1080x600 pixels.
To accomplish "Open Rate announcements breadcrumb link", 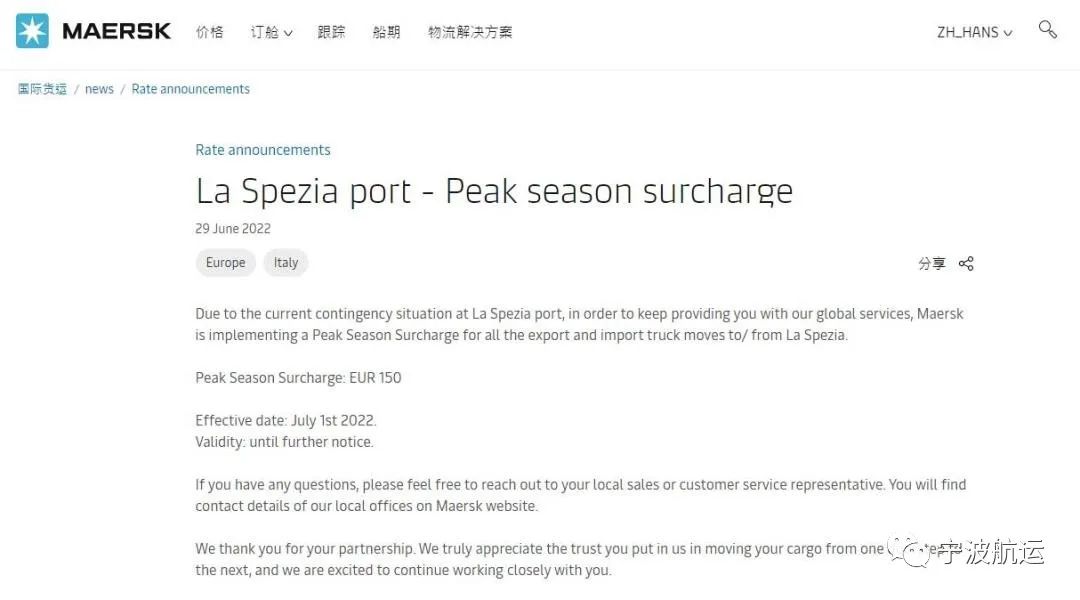I will coord(191,89).
